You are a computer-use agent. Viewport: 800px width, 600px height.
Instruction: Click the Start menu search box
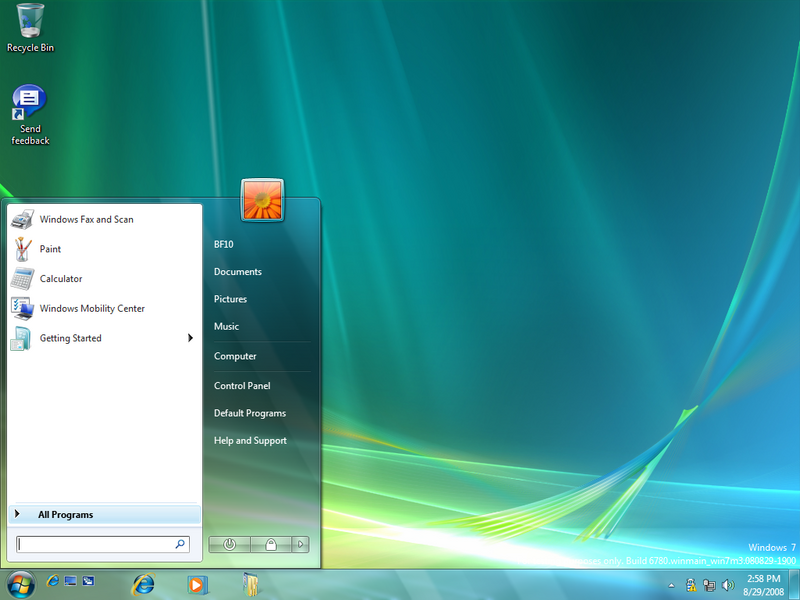point(97,544)
